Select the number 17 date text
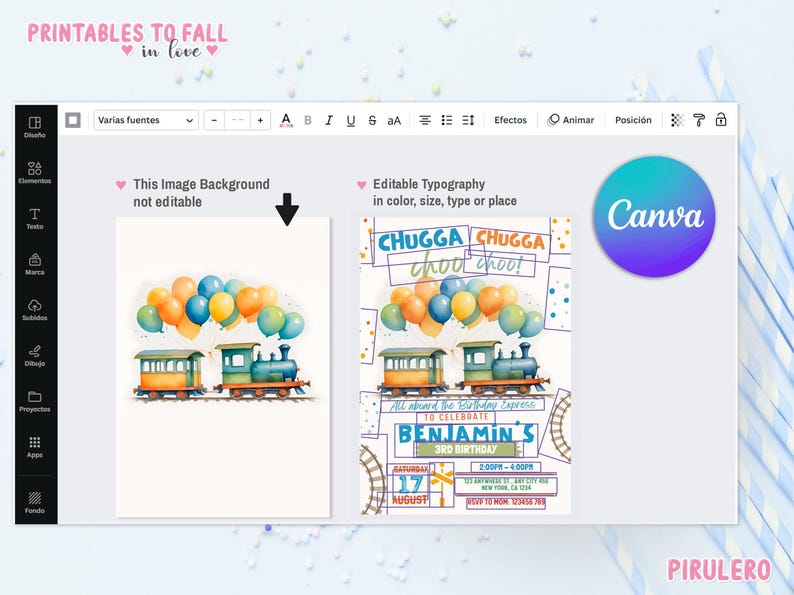This screenshot has height=595, width=794. tap(410, 485)
